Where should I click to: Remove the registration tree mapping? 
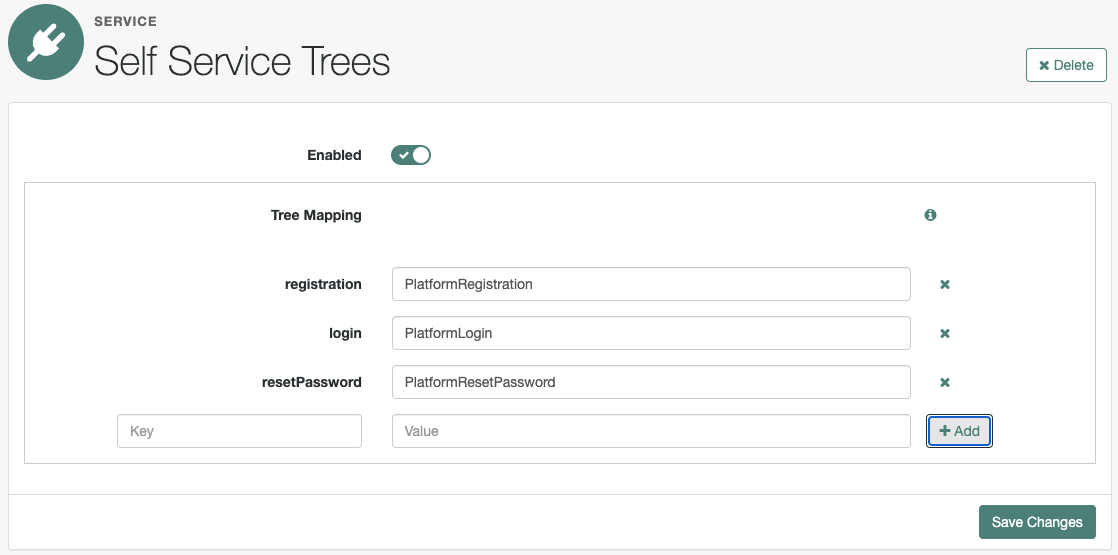click(x=944, y=285)
